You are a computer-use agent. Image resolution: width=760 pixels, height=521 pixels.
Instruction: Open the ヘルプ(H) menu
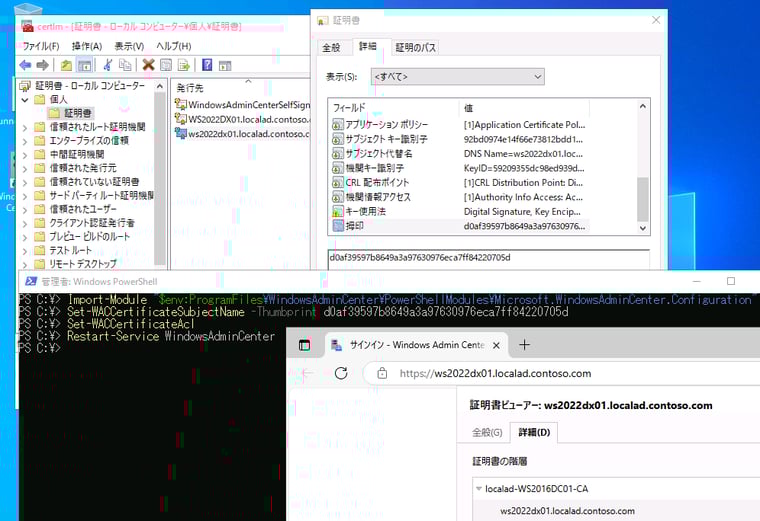pos(174,46)
